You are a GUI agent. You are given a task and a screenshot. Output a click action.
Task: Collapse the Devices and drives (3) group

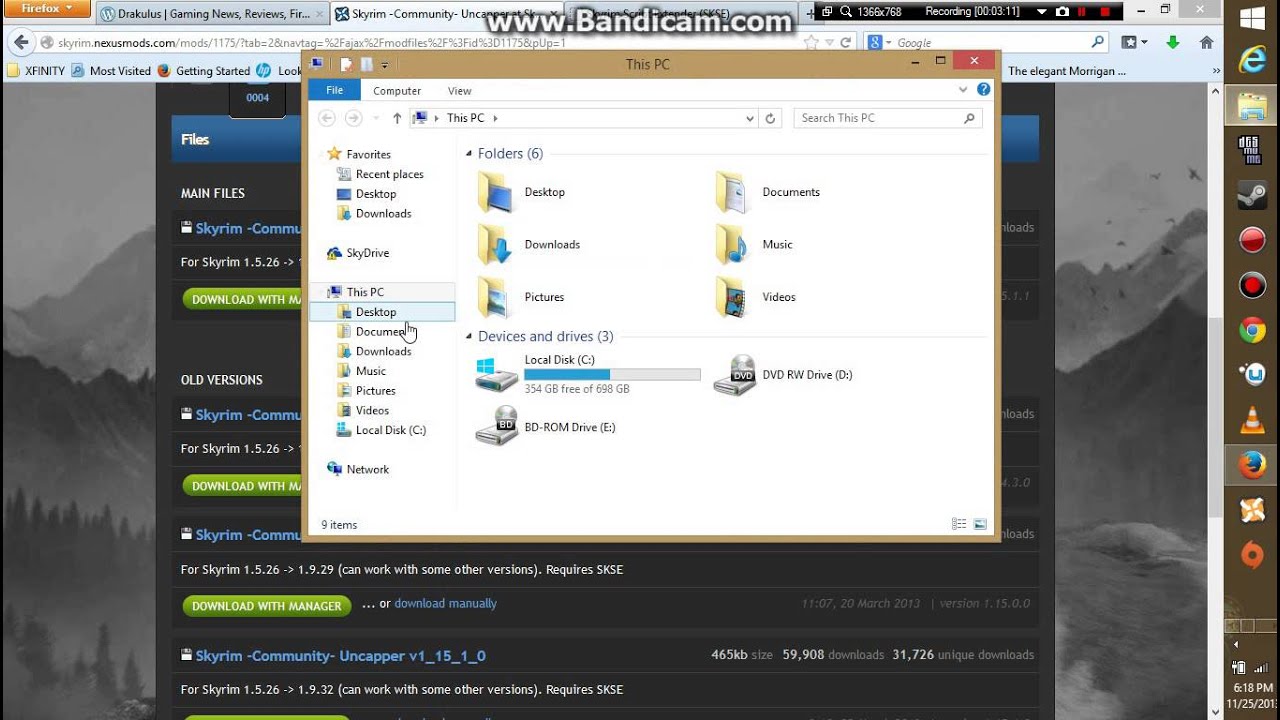pyautogui.click(x=469, y=337)
